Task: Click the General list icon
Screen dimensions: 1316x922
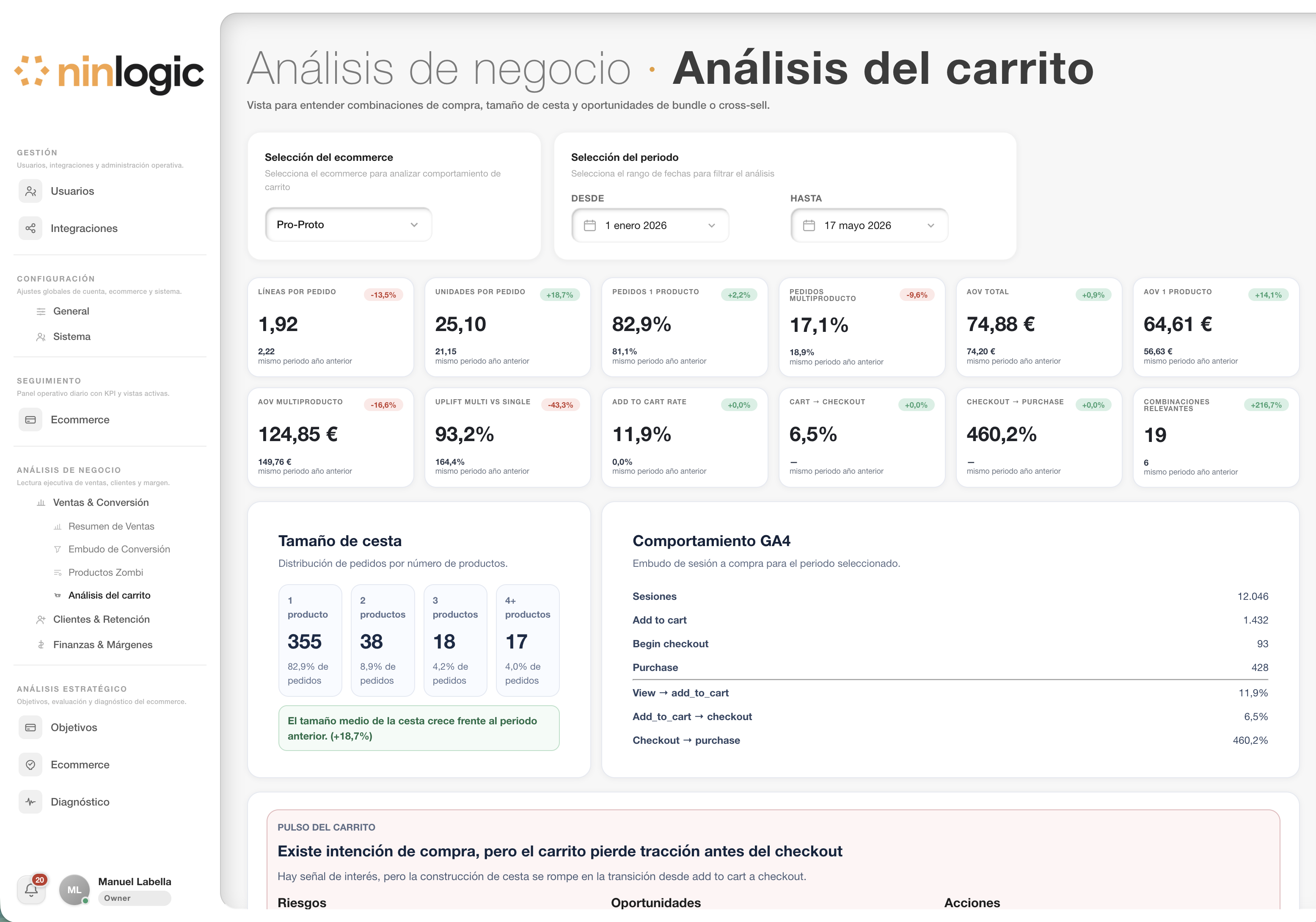Action: point(41,311)
